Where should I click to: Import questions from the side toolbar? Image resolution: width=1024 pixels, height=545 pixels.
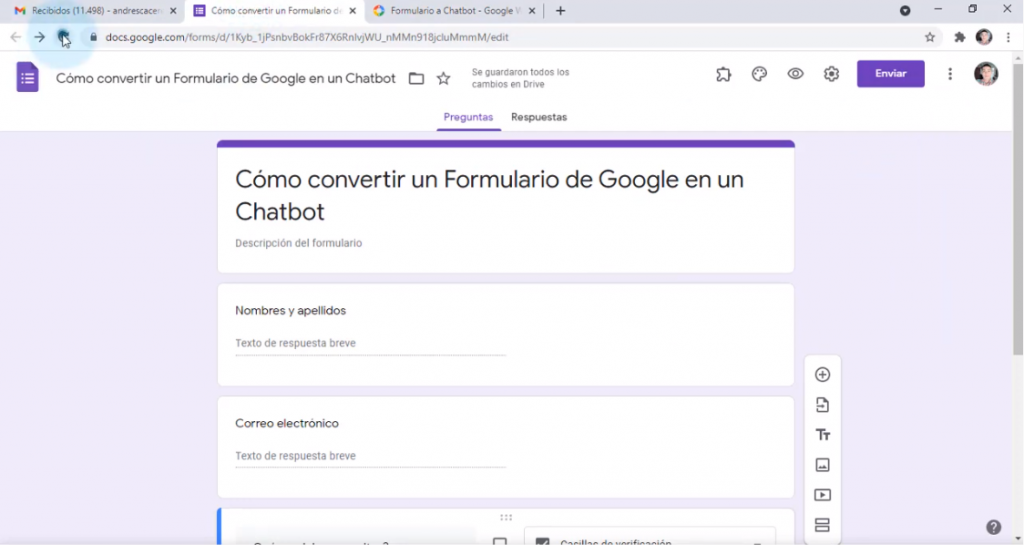(x=822, y=405)
